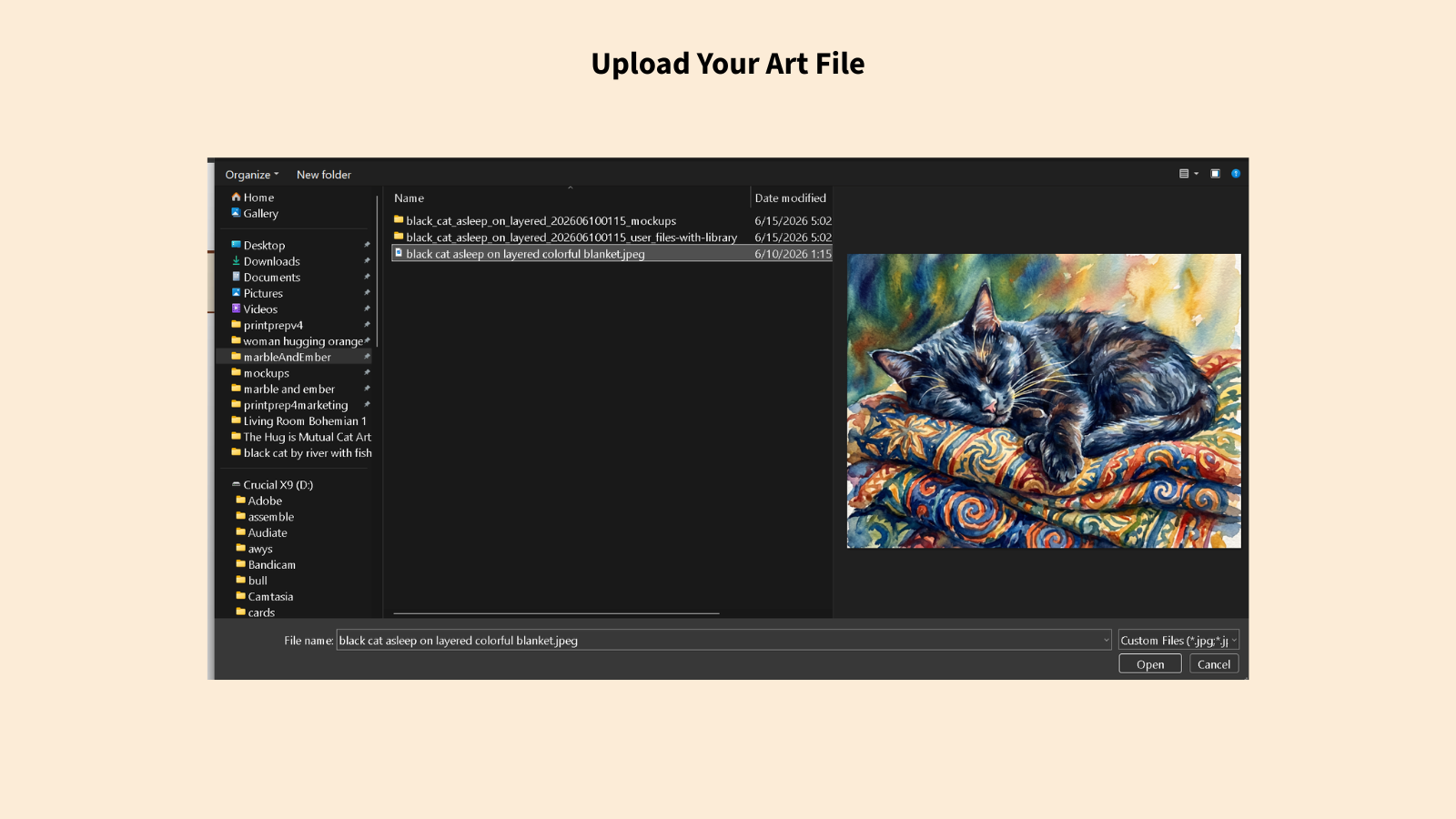Sort files by Date modified column
Image resolution: width=1456 pixels, height=819 pixels.
(x=790, y=197)
